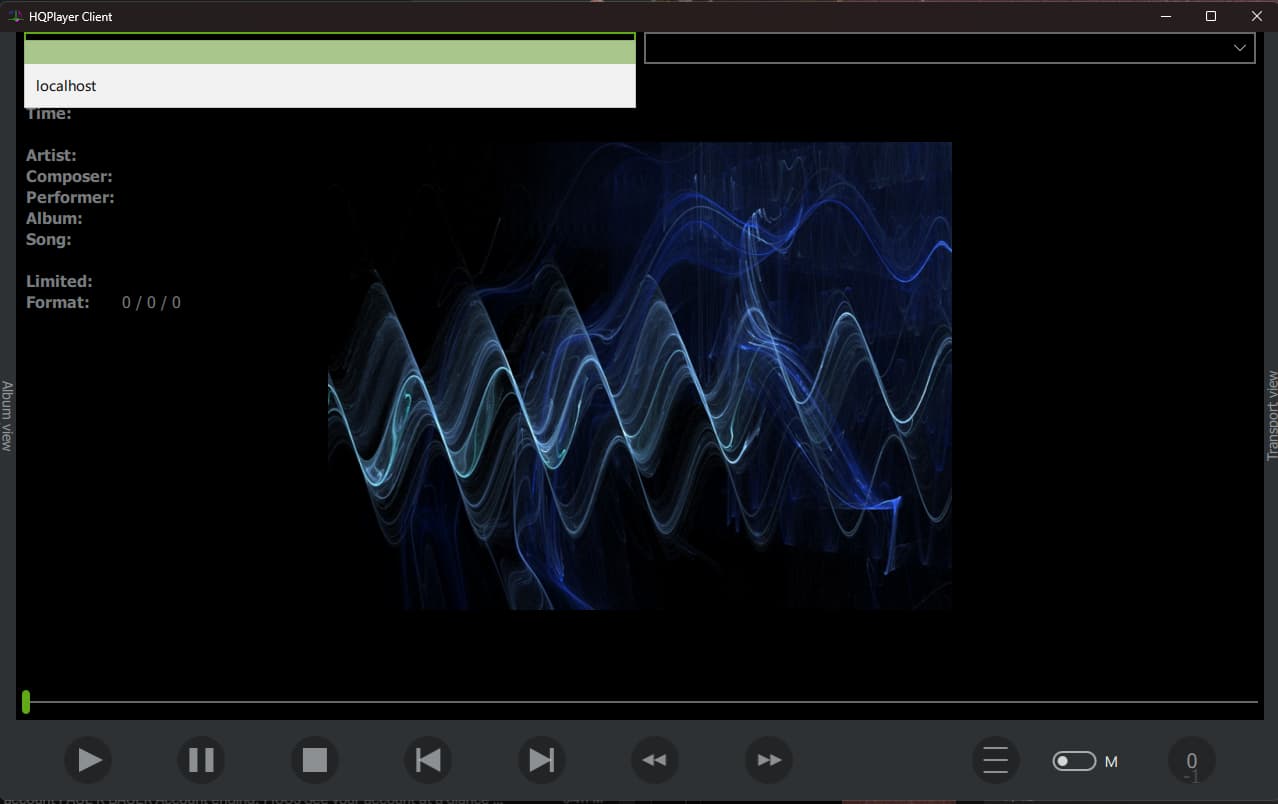This screenshot has height=804, width=1278.
Task: Skip to the previous track
Action: pos(428,761)
